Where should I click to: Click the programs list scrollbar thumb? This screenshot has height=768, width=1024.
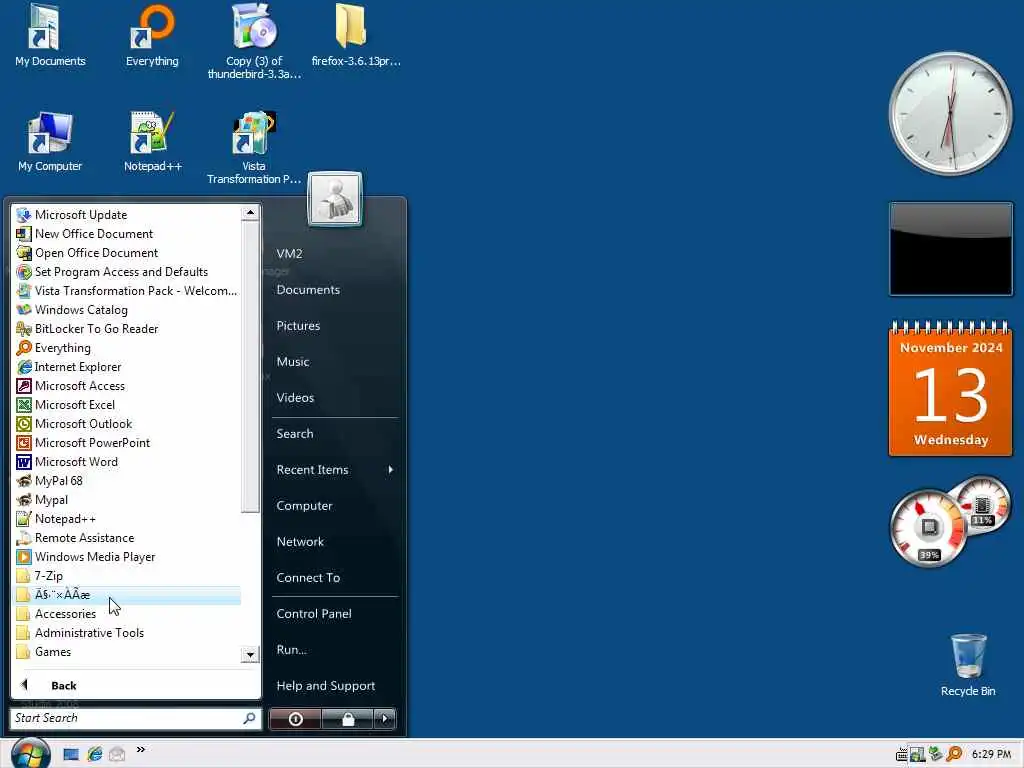(249, 367)
